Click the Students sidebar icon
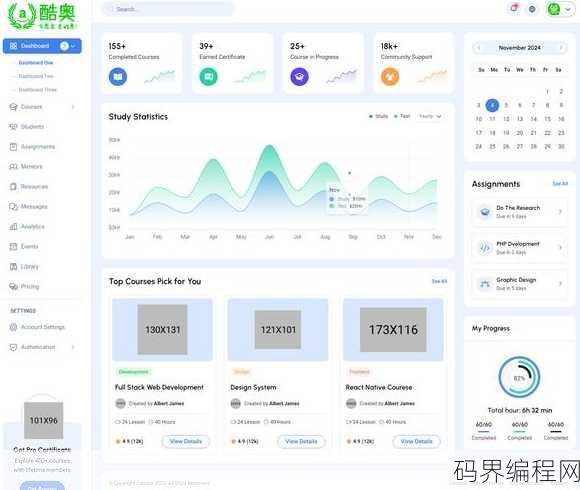 (13, 127)
